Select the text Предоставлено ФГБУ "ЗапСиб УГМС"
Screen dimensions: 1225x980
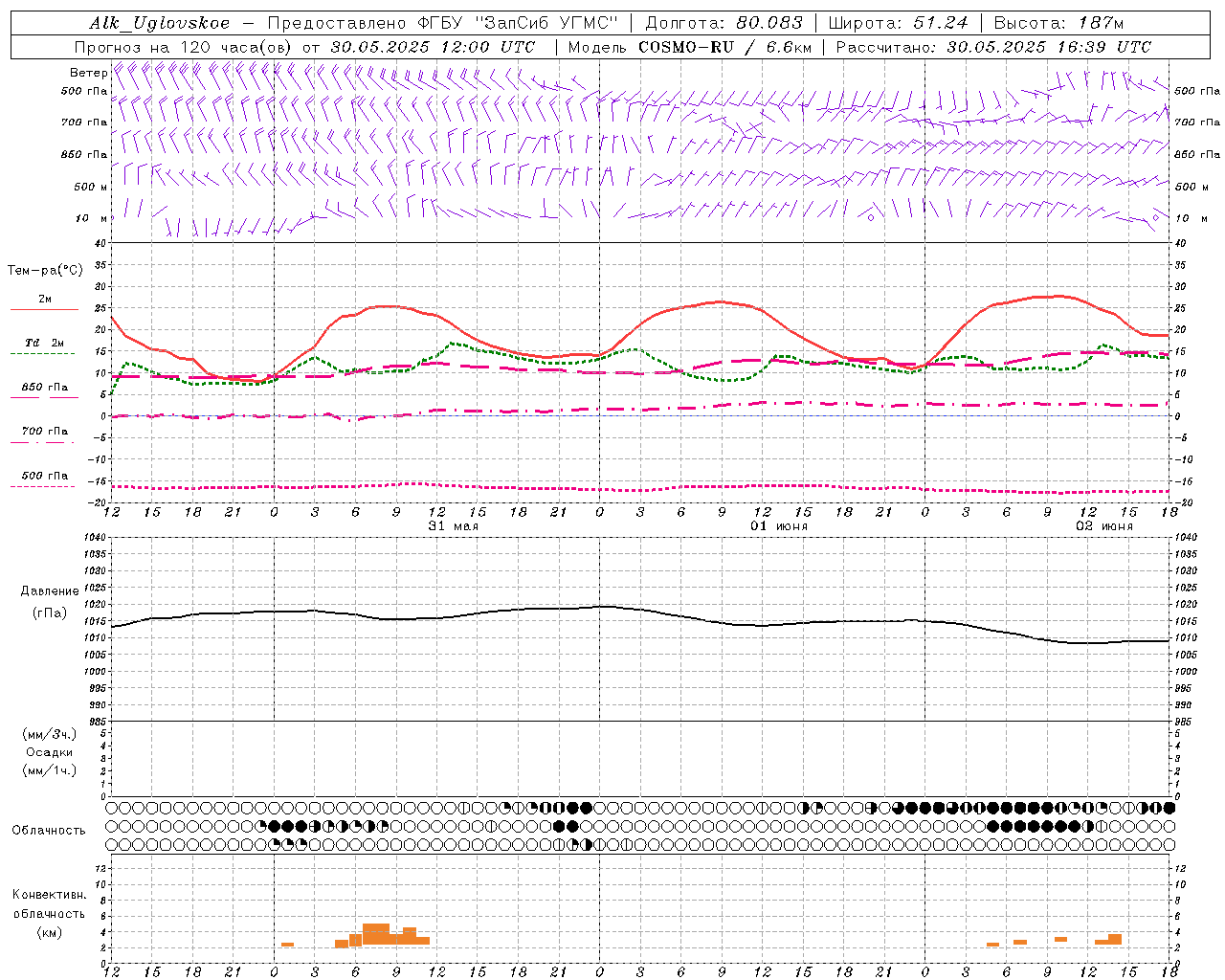click(443, 23)
